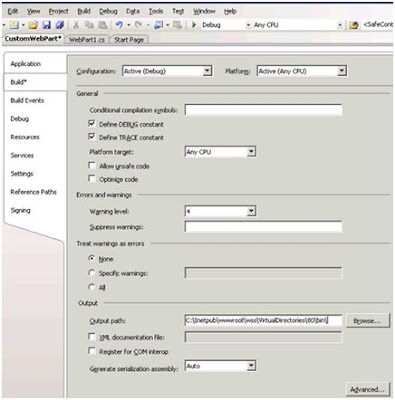Click the green Start Debugging arrow
The width and height of the screenshot is (395, 400).
click(194, 25)
